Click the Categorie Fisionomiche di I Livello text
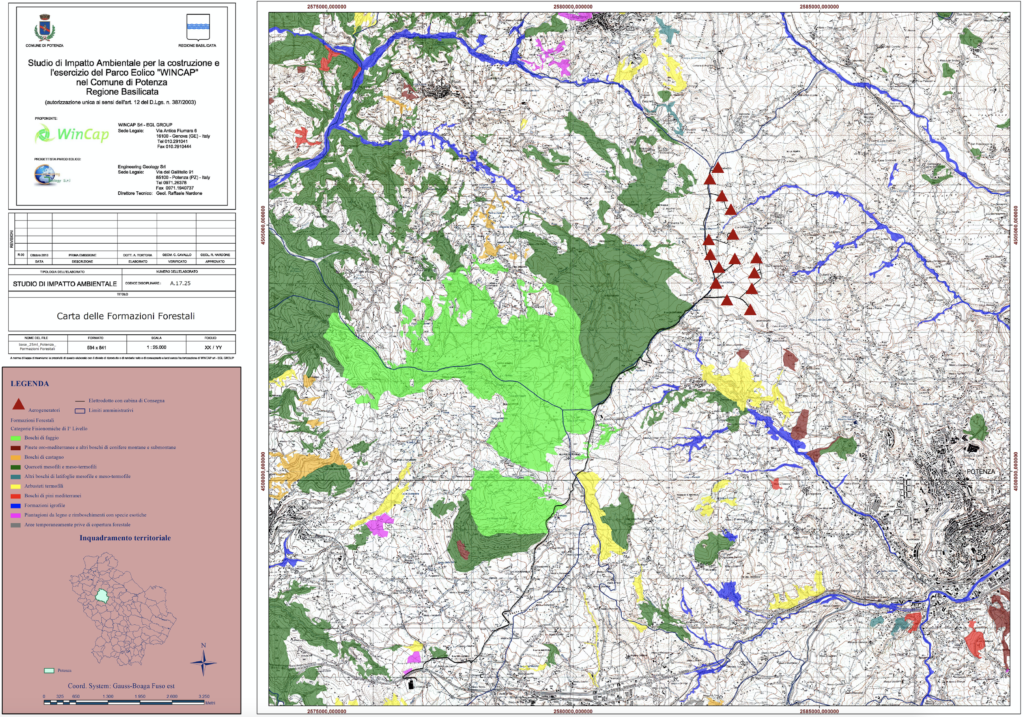Viewport: 1024px width, 717px height. click(49, 428)
